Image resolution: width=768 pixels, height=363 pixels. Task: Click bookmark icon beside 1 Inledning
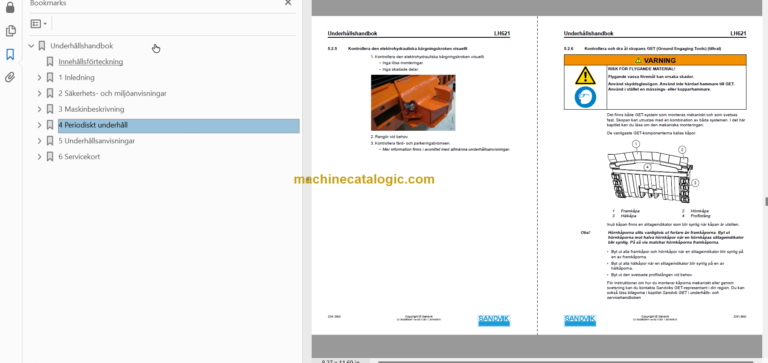(x=49, y=77)
